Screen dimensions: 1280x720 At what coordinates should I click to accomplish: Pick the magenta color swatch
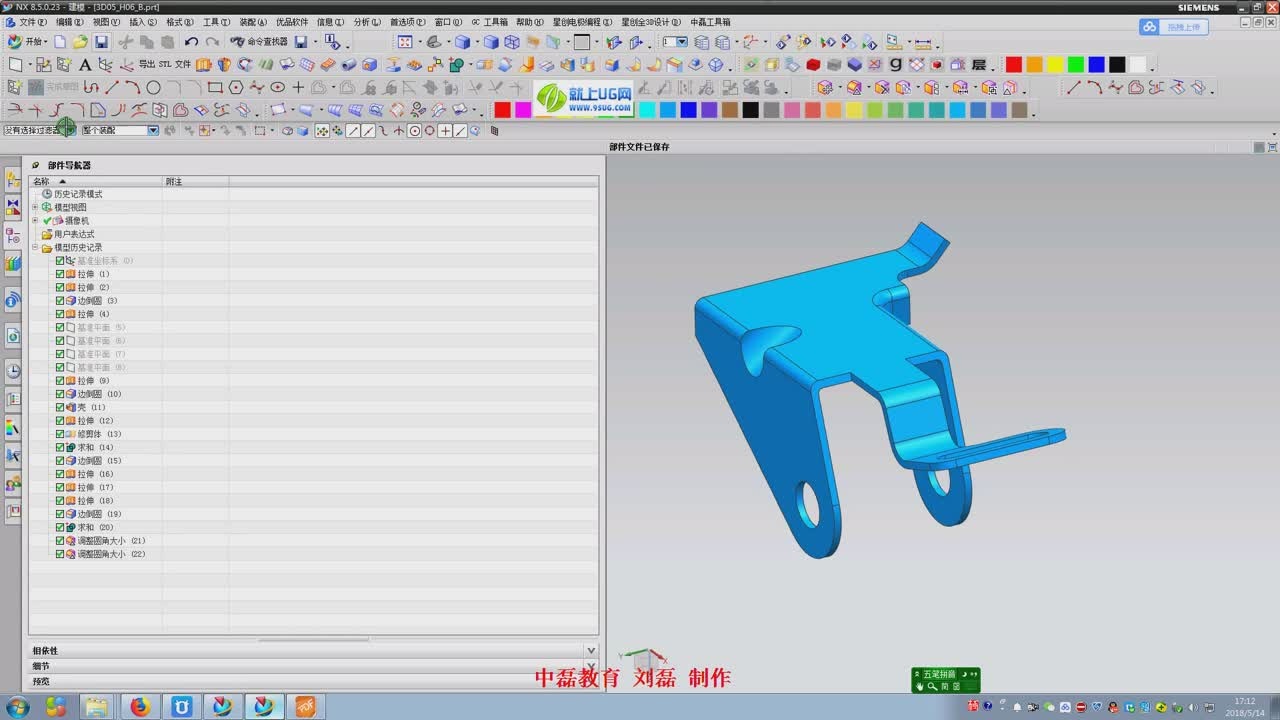coord(523,110)
